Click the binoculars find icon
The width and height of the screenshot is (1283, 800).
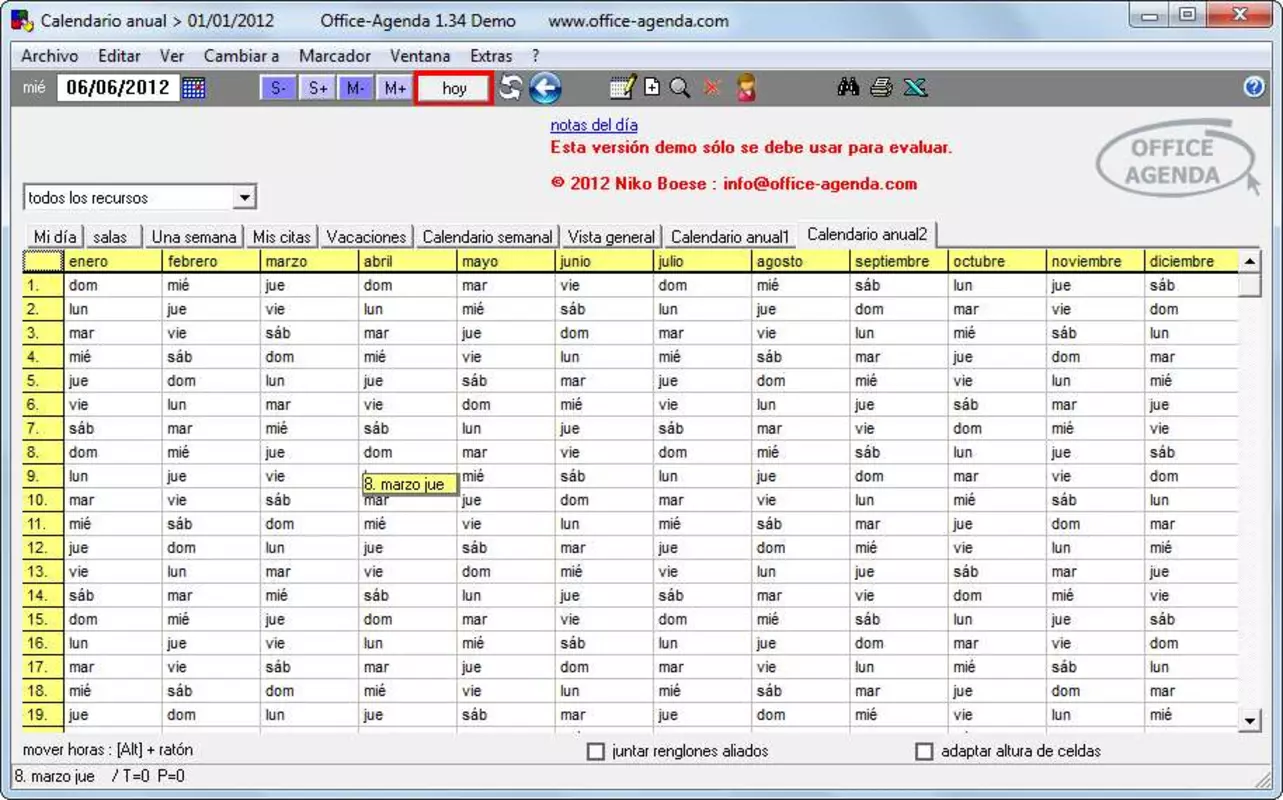click(x=849, y=88)
